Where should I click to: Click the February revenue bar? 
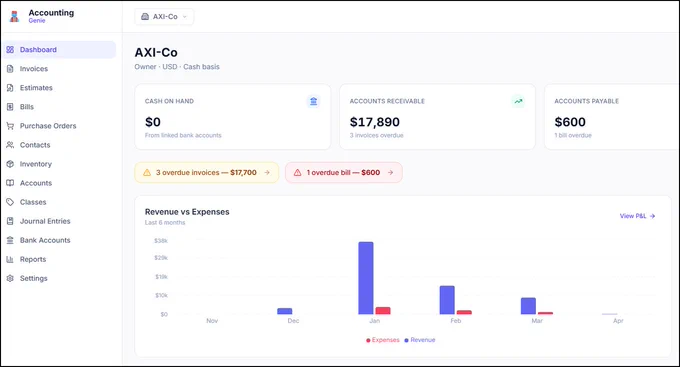click(447, 300)
